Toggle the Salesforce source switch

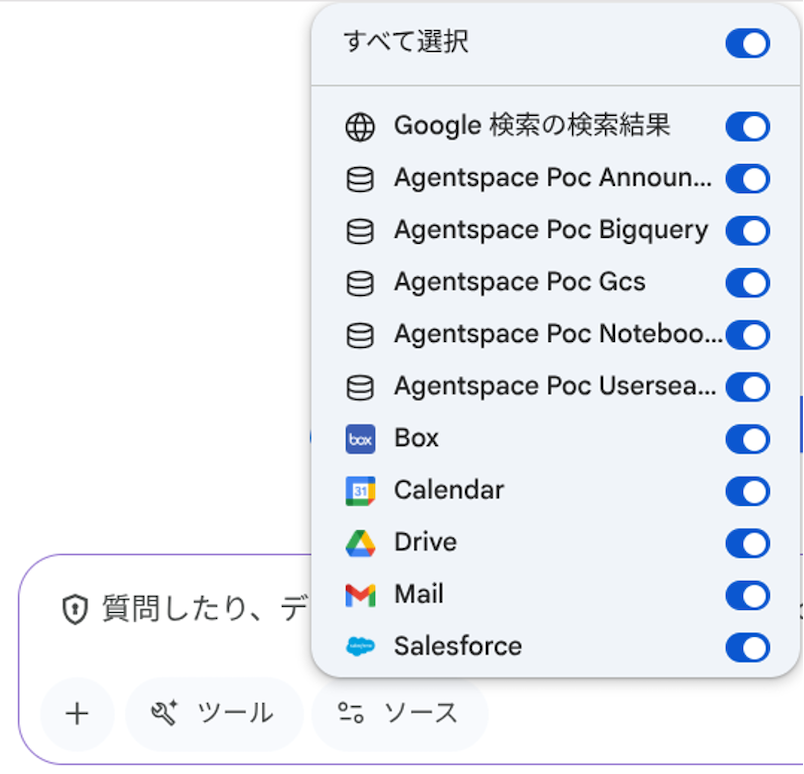[748, 647]
